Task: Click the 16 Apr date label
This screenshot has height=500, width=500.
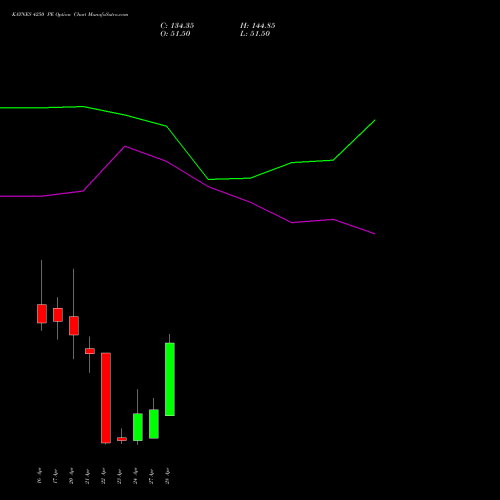Action: tap(40, 476)
